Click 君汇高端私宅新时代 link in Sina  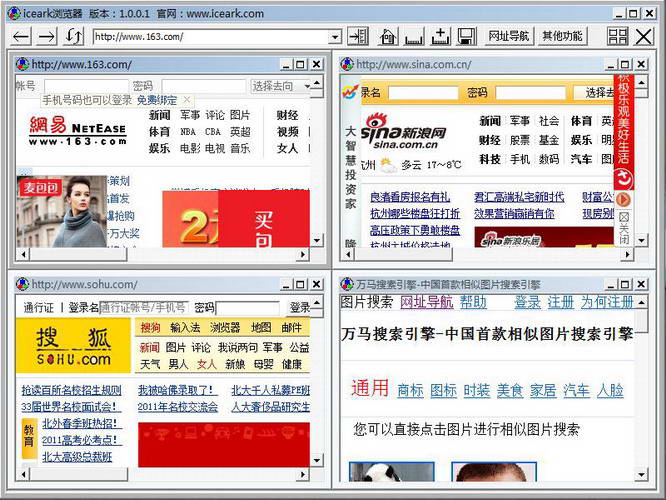tap(519, 197)
